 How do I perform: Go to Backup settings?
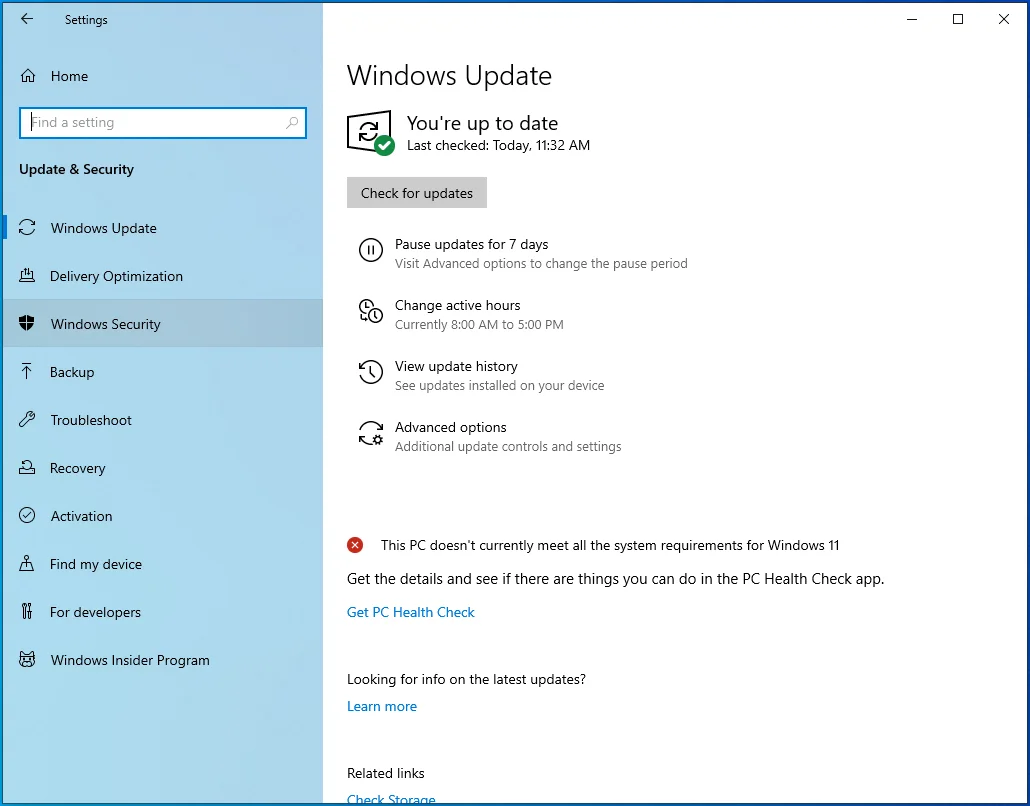[163, 372]
